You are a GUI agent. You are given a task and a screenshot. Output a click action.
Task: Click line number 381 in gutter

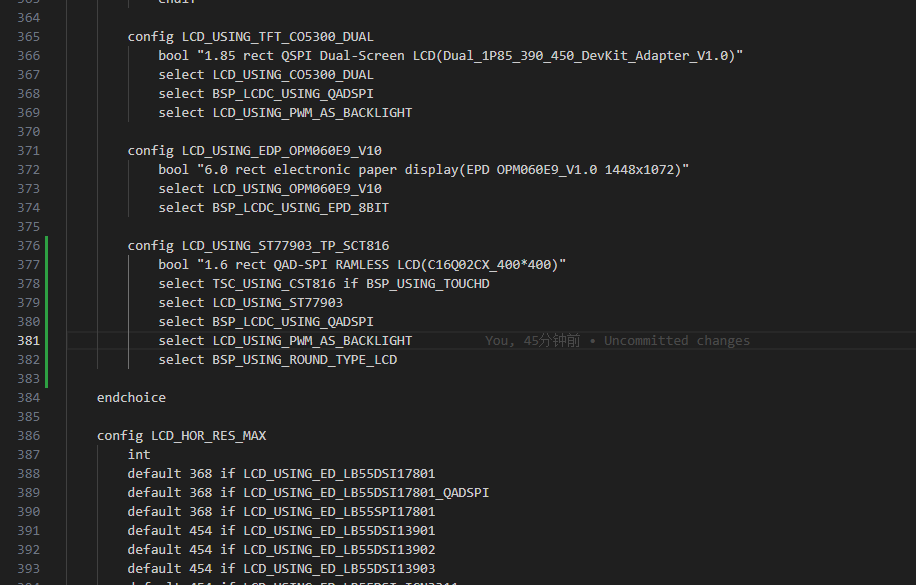[x=28, y=341]
